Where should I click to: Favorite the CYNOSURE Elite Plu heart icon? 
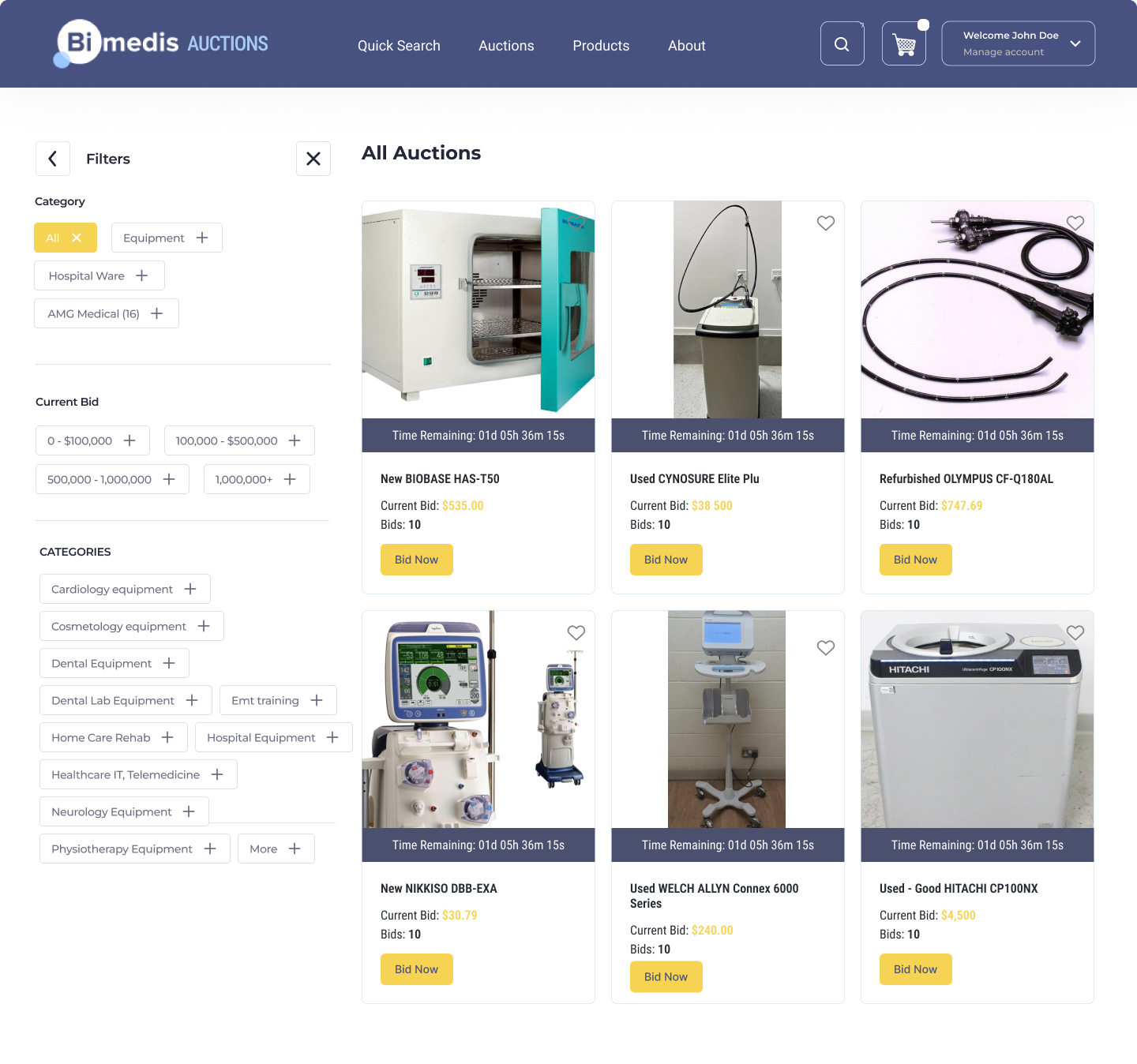pos(826,223)
